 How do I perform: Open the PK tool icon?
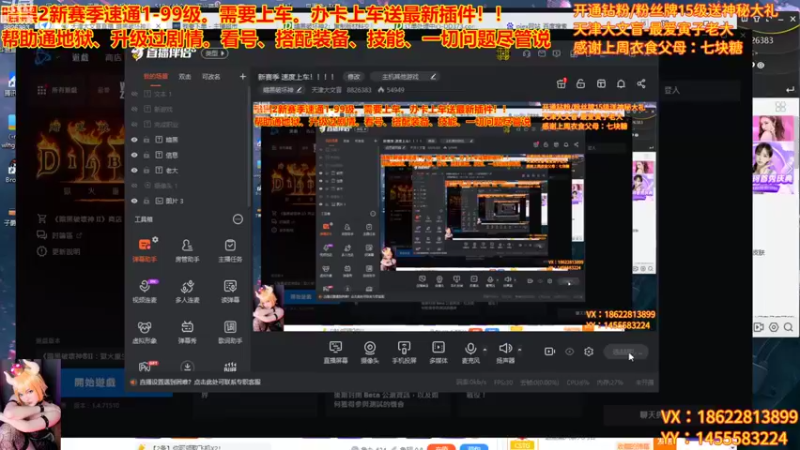pyautogui.click(x=147, y=366)
